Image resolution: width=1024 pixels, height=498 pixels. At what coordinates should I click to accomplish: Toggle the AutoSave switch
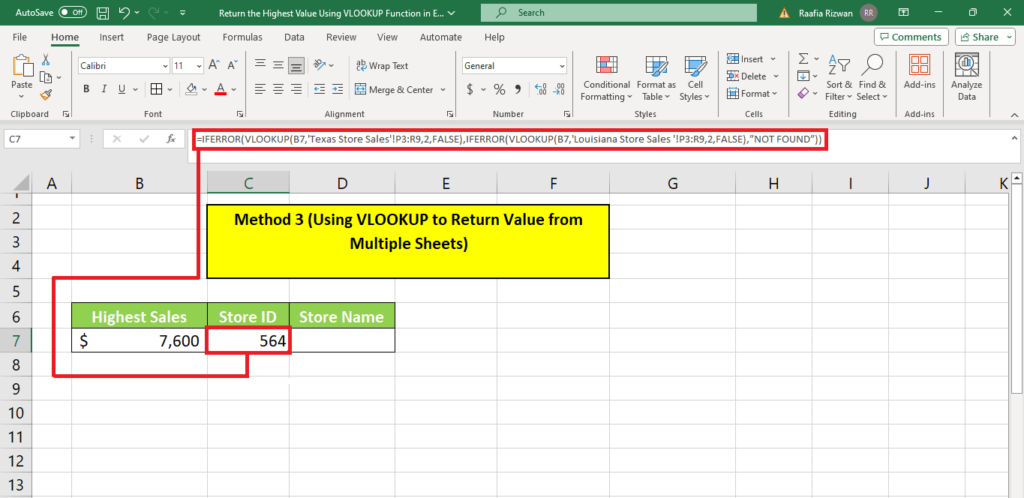[72, 13]
